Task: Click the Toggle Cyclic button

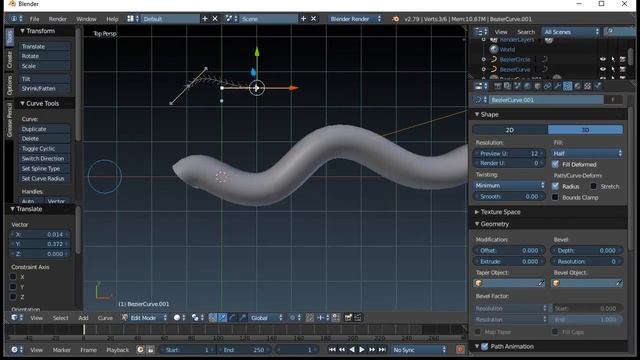Action: pyautogui.click(x=44, y=149)
